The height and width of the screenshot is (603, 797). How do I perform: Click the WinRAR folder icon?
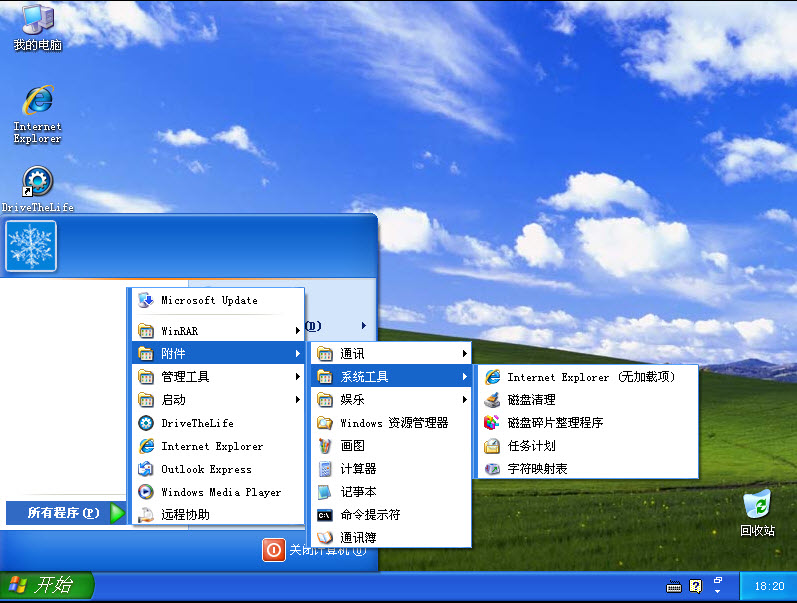[x=146, y=331]
